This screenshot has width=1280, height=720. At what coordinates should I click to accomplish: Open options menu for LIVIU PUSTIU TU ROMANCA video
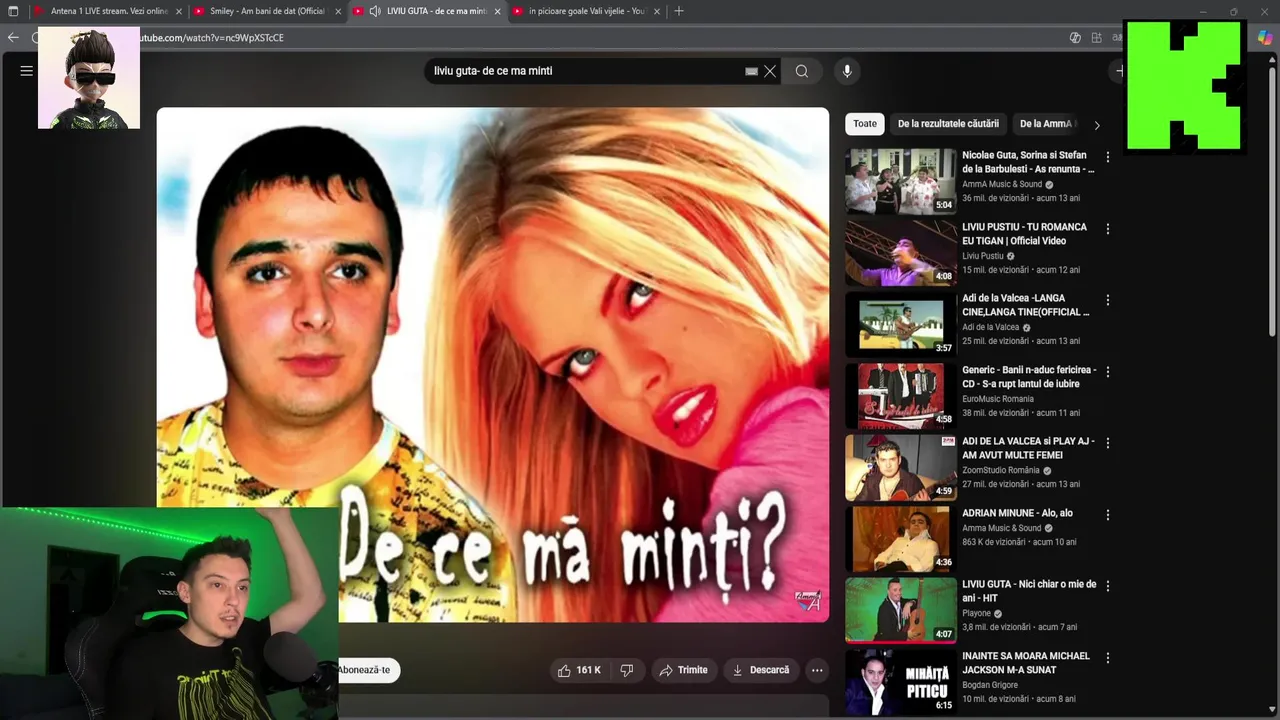tap(1107, 229)
